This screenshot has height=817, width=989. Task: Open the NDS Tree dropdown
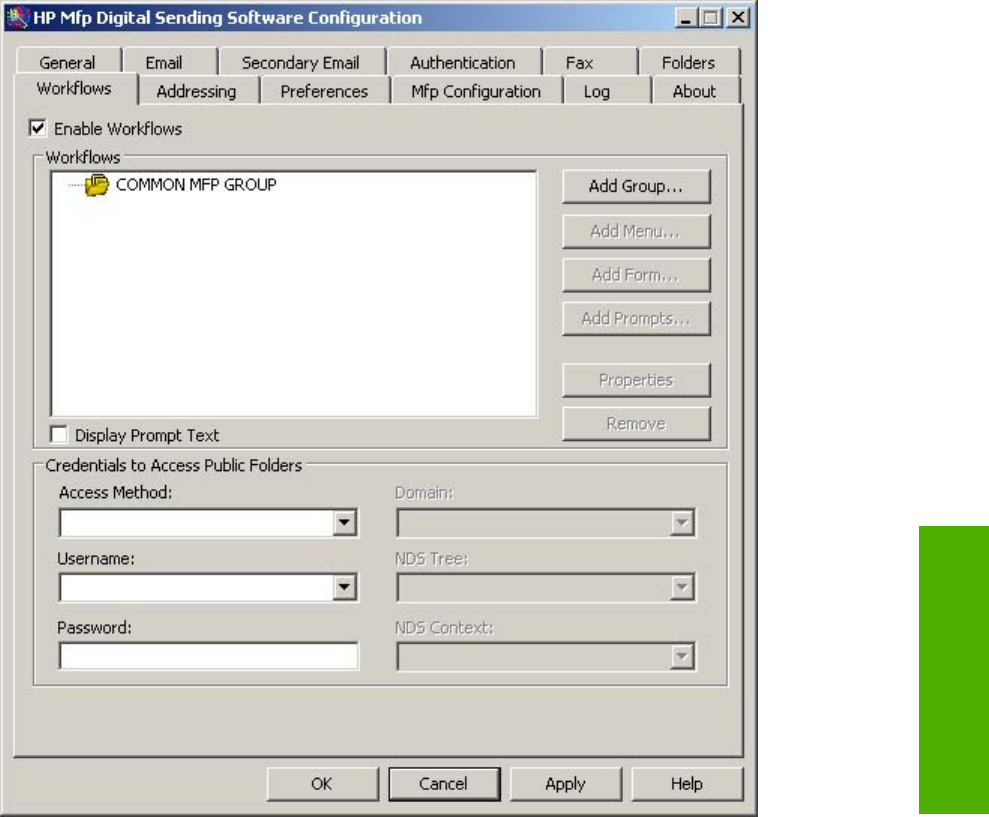click(x=682, y=587)
